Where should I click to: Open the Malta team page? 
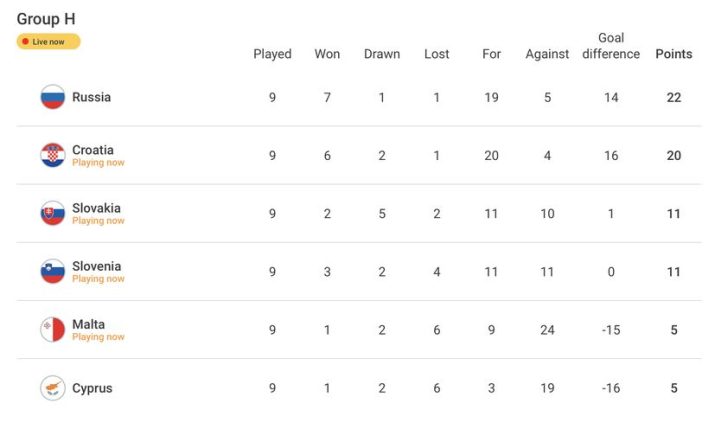click(88, 324)
